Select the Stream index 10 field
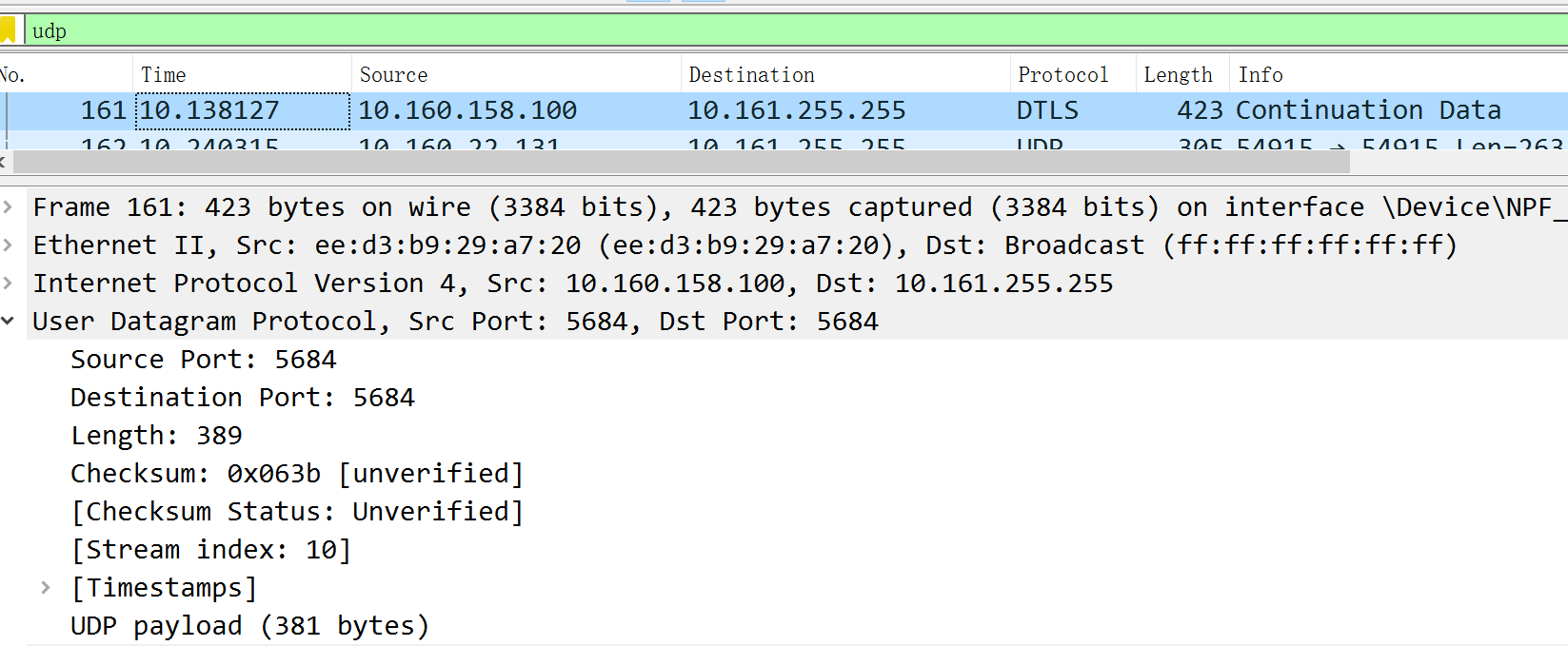This screenshot has height=646, width=1568. tap(209, 549)
